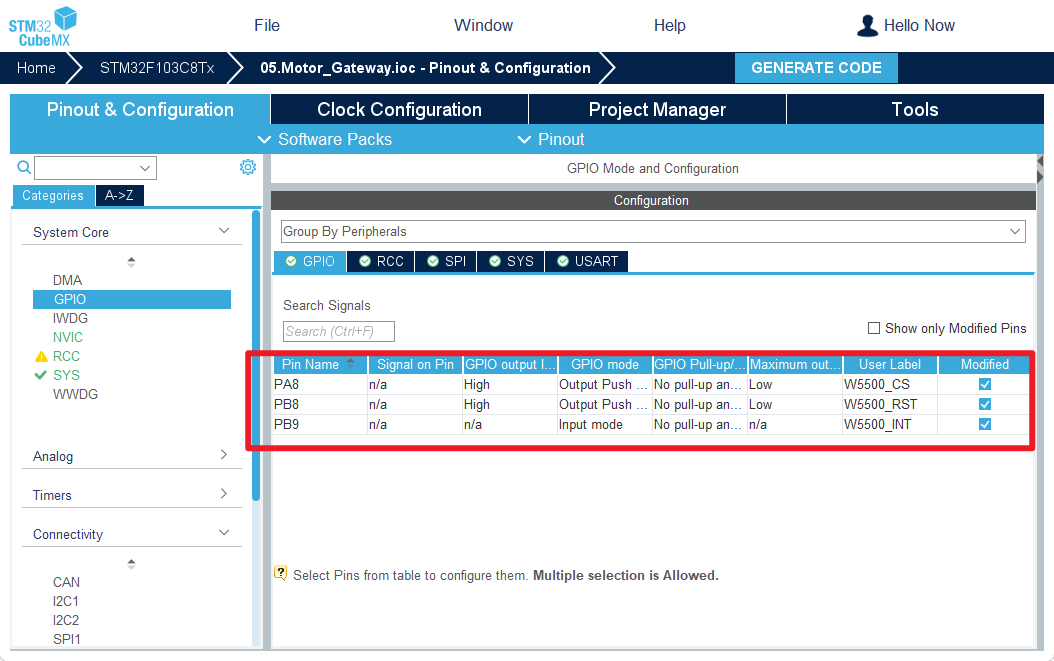The image size is (1054, 661).
Task: Open the Group By Peripherals dropdown
Action: (x=653, y=231)
